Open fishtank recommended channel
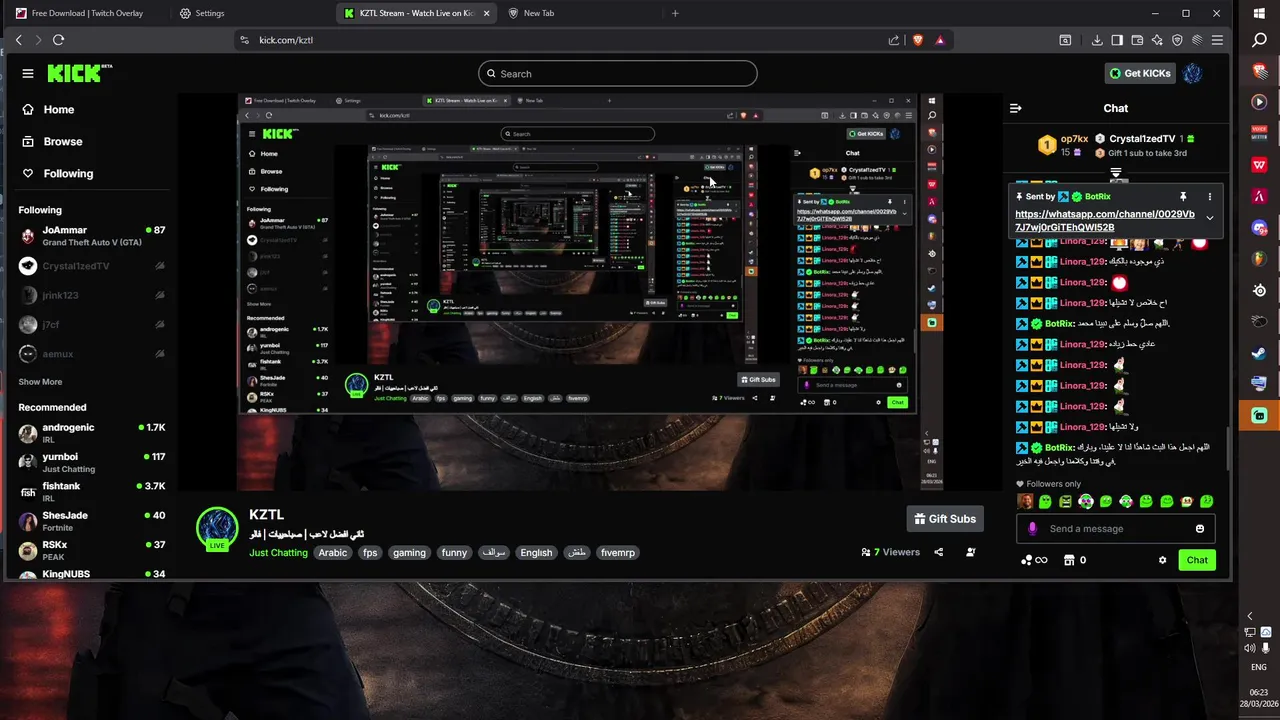The width and height of the screenshot is (1280, 720). coord(92,491)
